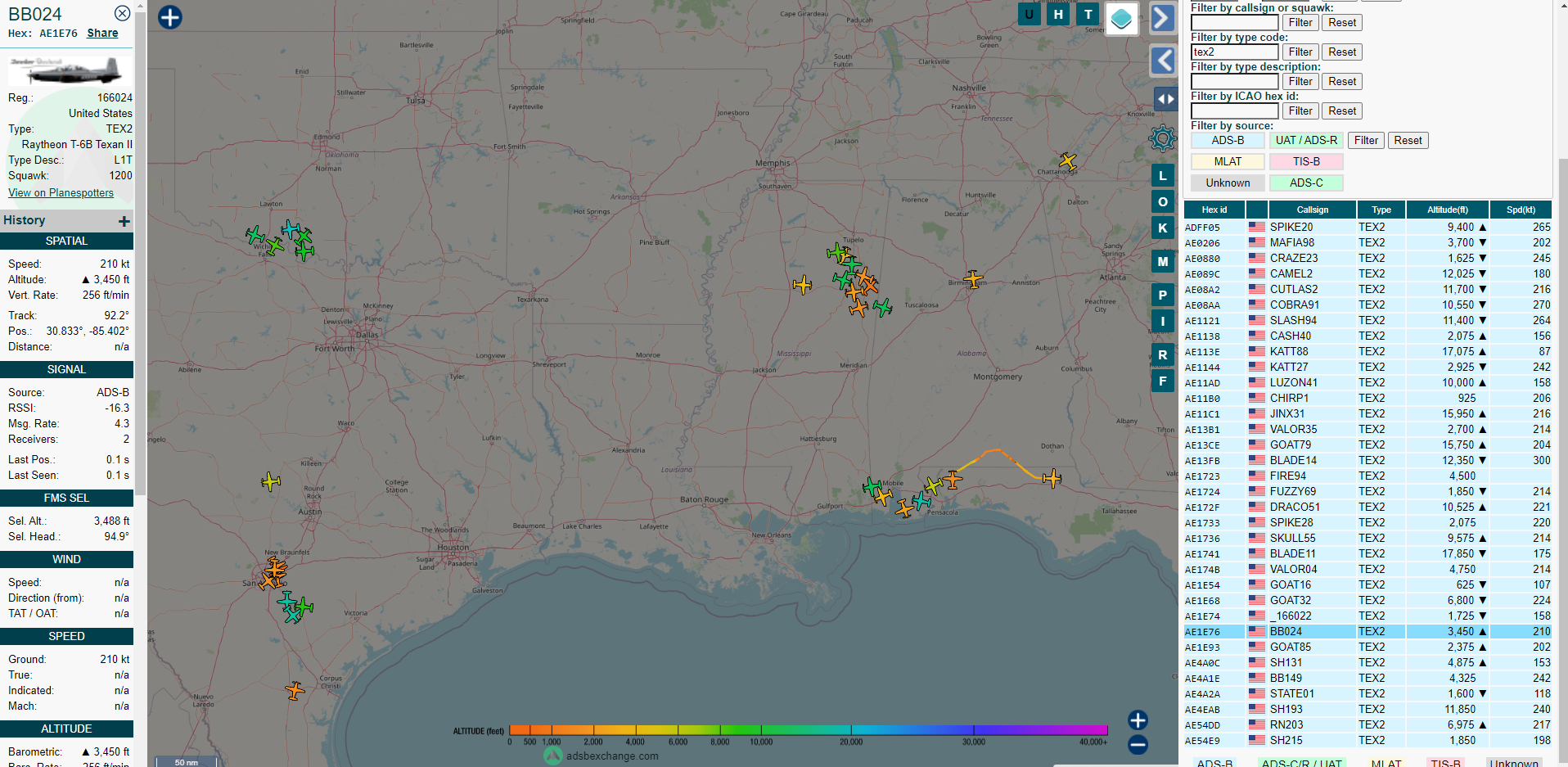The width and height of the screenshot is (1568, 767).
Task: Toggle the P map option button
Action: [x=1163, y=295]
